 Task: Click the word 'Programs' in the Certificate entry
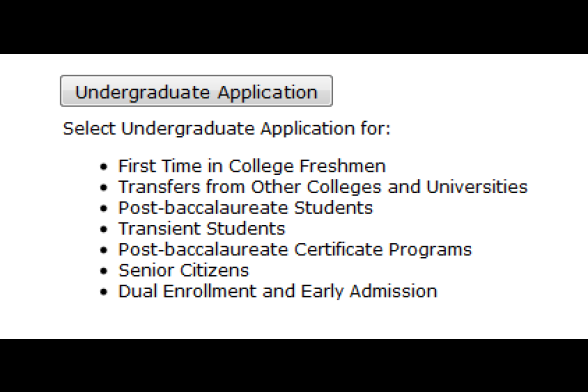tap(430, 250)
